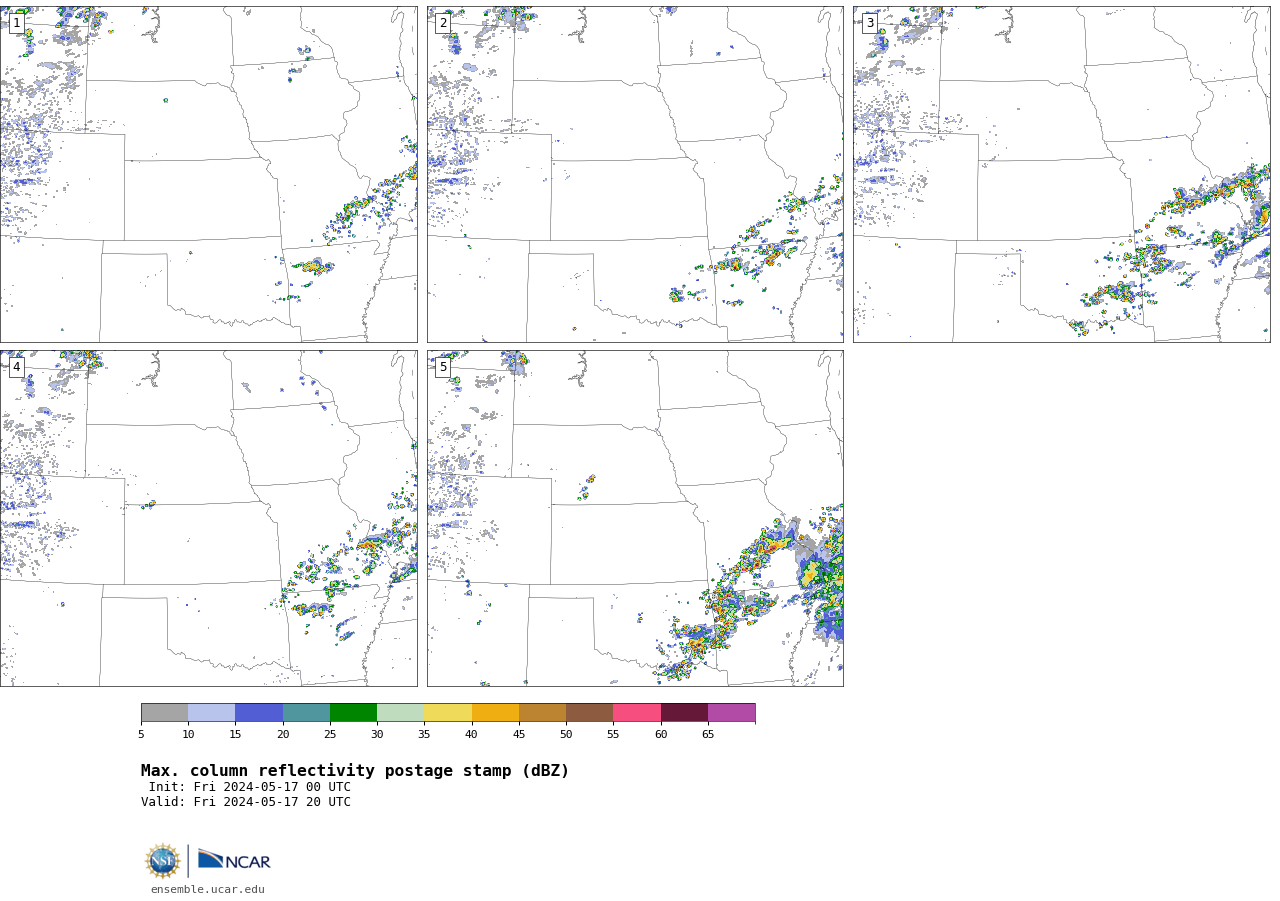Click the purple 65+ dBZ swatch

[731, 713]
